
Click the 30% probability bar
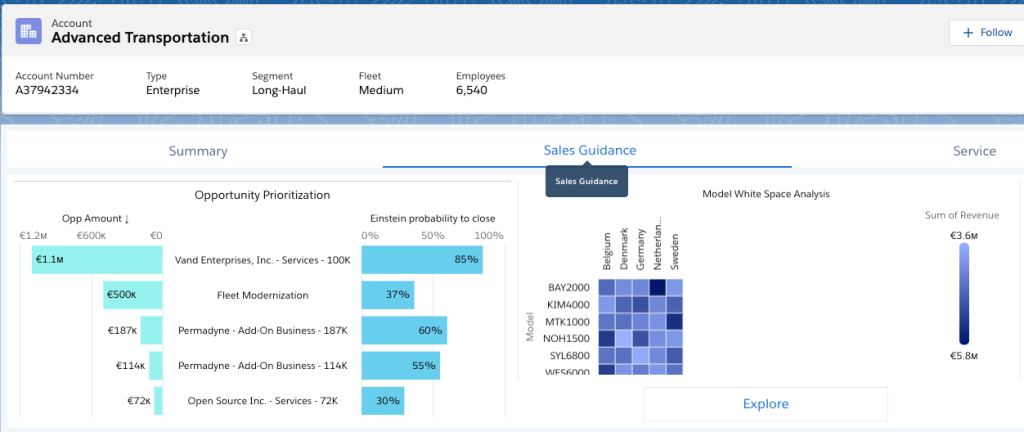(383, 401)
